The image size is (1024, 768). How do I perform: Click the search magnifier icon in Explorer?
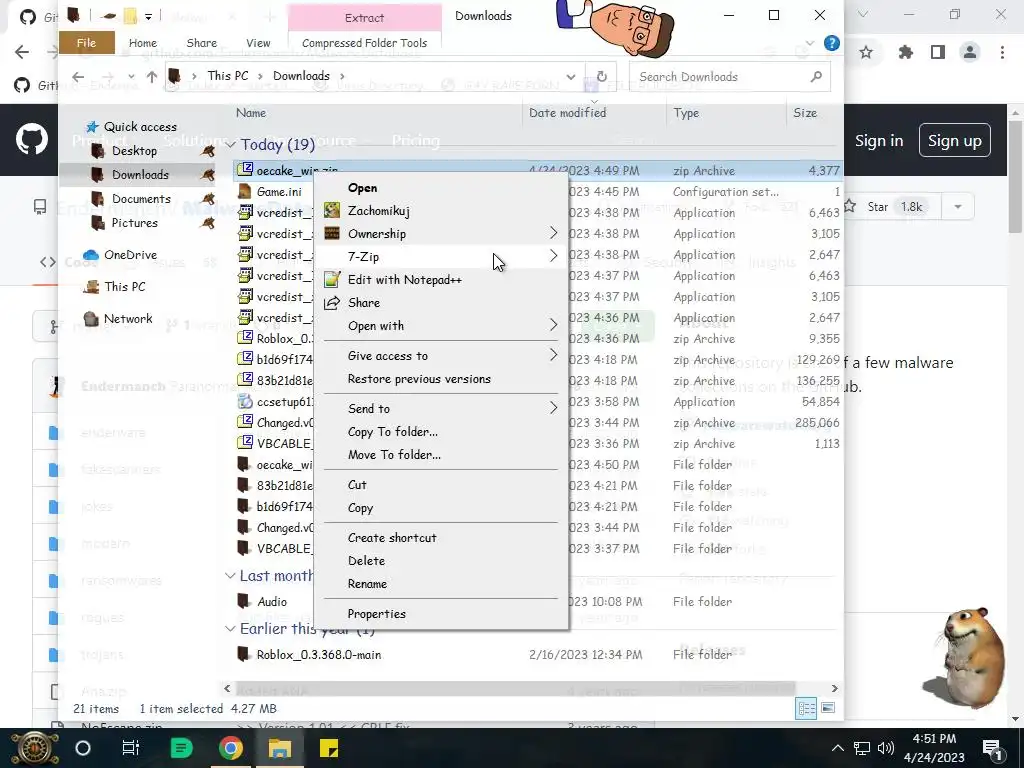tap(816, 77)
